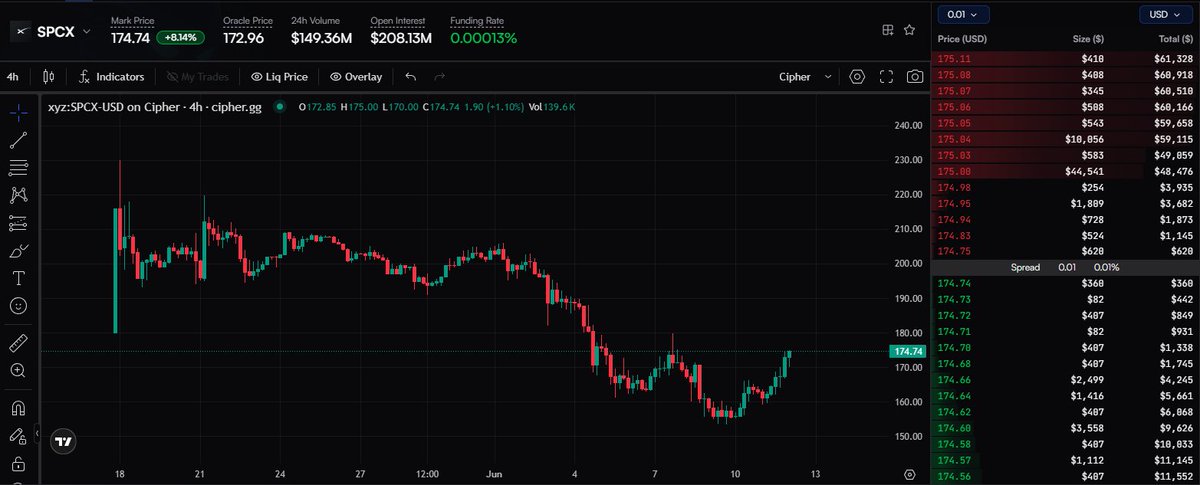
Task: Redo the last chart action
Action: 439,76
